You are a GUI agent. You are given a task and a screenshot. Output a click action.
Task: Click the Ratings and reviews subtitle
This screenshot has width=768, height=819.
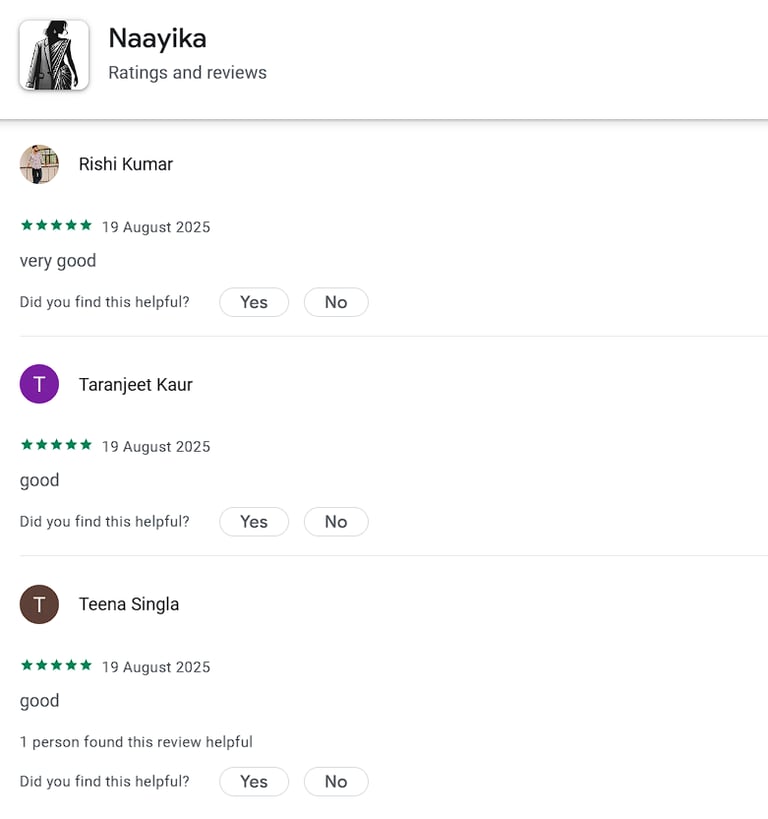point(187,73)
